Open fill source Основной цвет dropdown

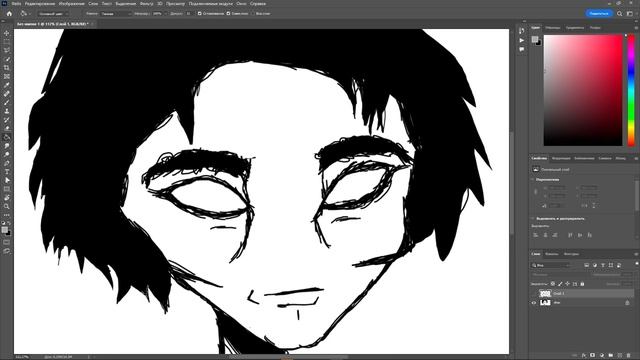click(x=53, y=13)
